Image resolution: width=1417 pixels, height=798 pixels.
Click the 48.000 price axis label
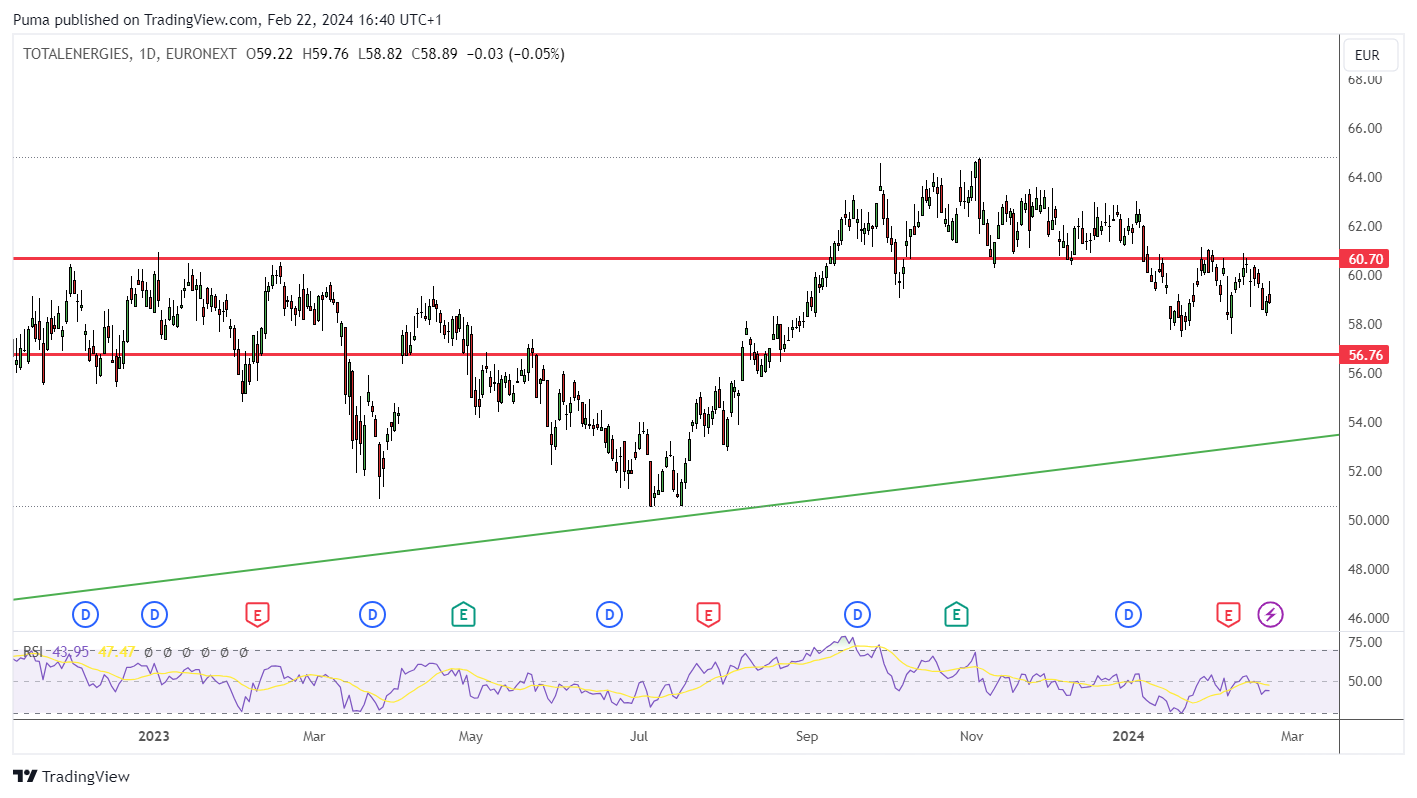click(1368, 570)
